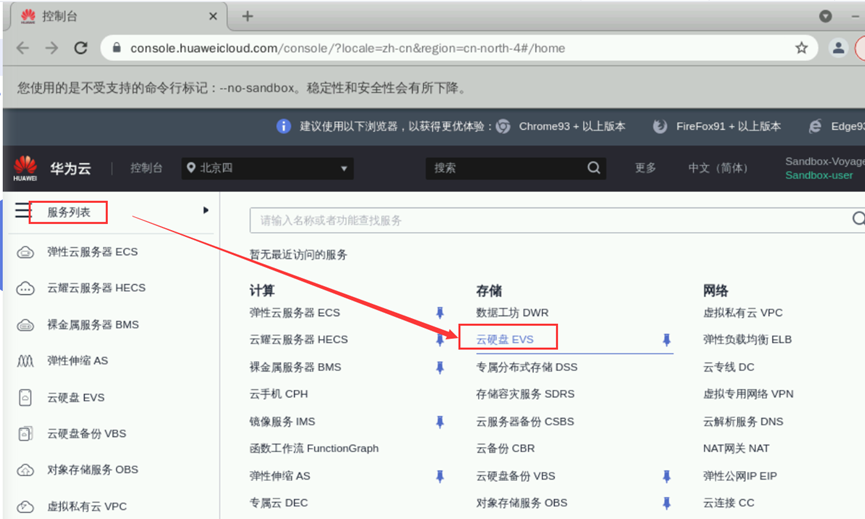The image size is (865, 519).
Task: Select 服务列表 in the sidebar
Action: (68, 212)
